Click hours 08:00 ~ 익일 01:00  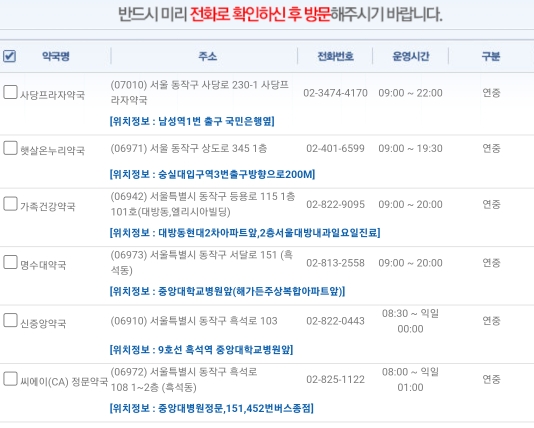[x=410, y=379]
